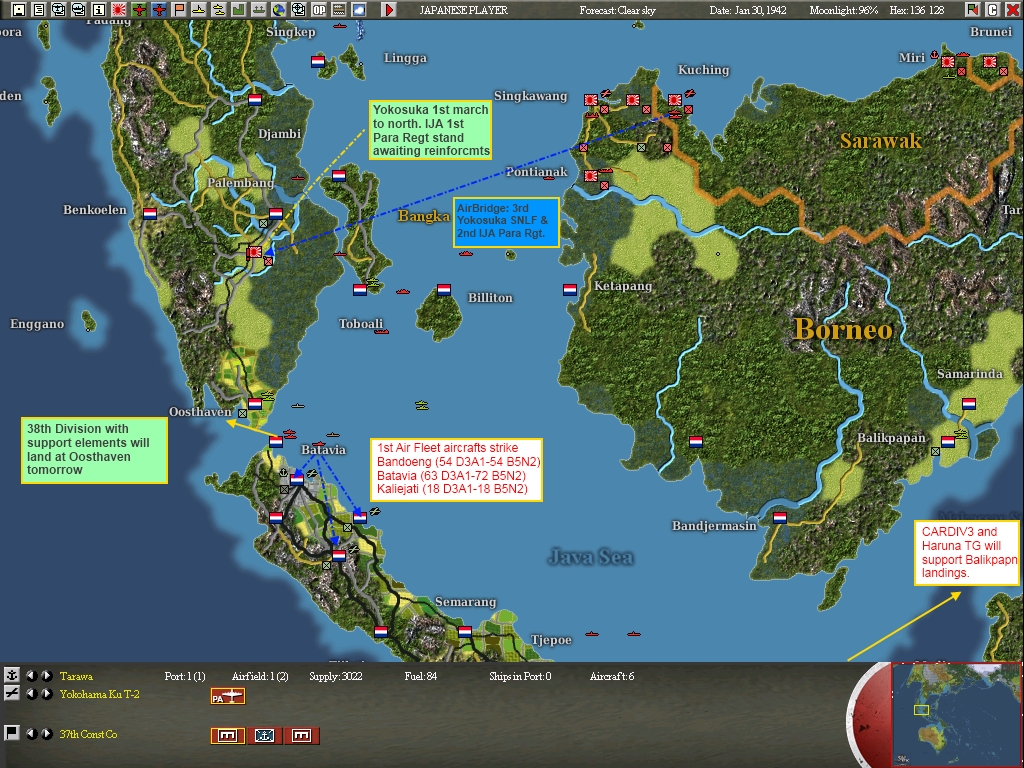Image resolution: width=1024 pixels, height=768 pixels.
Task: Click the double yellow ships icon
Action: 219,9
